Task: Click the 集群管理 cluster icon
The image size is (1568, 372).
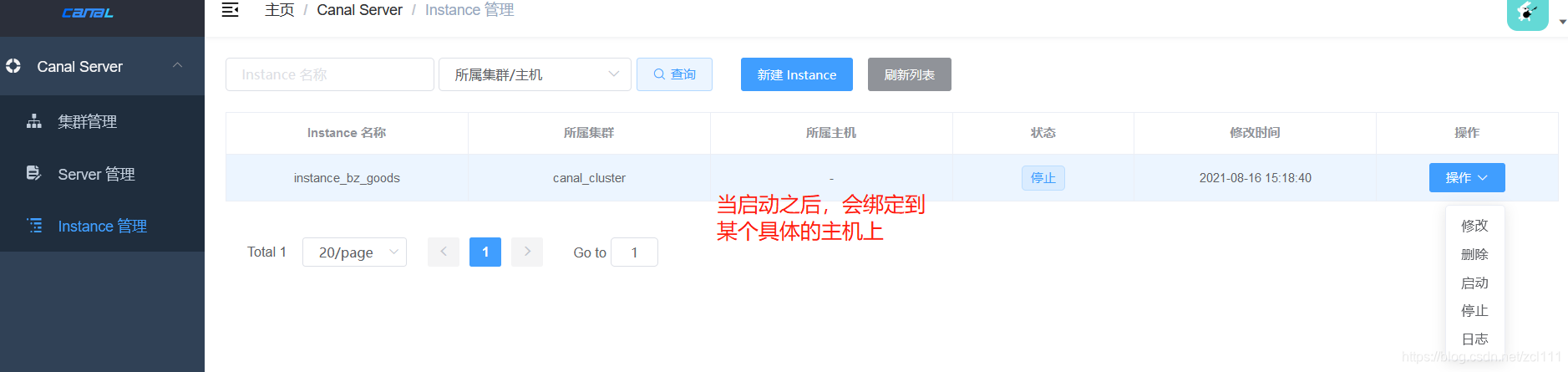Action: pos(34,121)
